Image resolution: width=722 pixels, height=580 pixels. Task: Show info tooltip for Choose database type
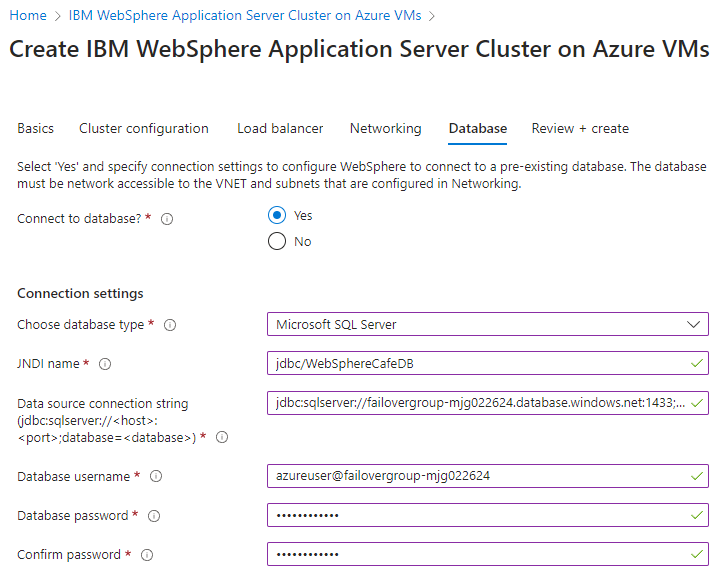point(170,325)
